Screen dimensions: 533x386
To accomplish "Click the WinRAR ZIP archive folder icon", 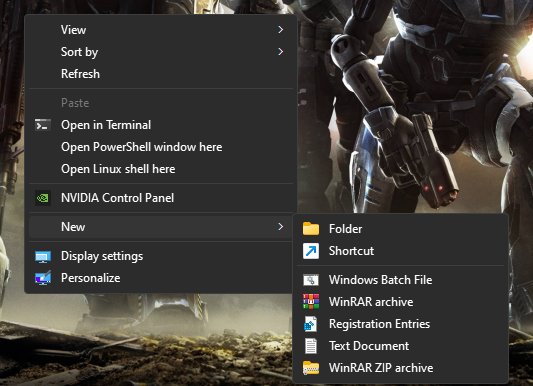I will pos(311,368).
